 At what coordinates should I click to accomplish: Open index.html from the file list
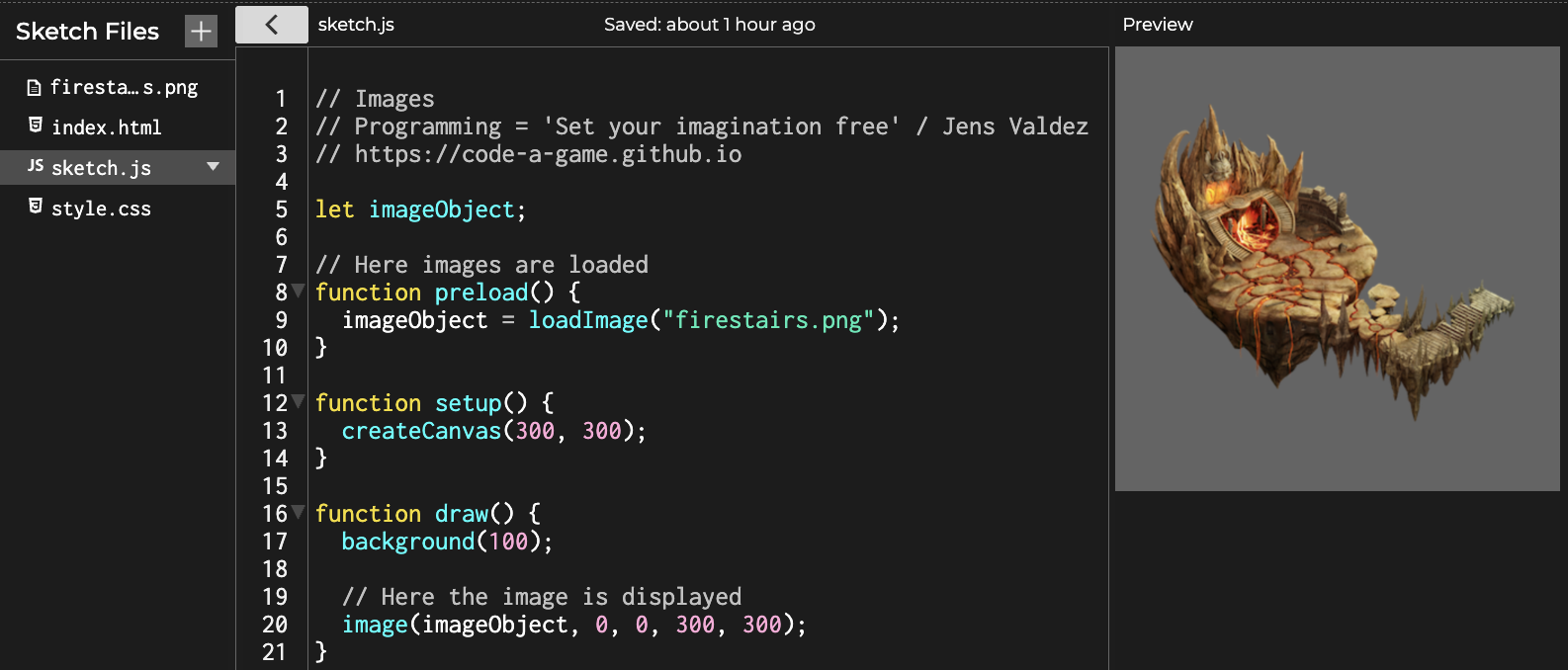[x=107, y=127]
